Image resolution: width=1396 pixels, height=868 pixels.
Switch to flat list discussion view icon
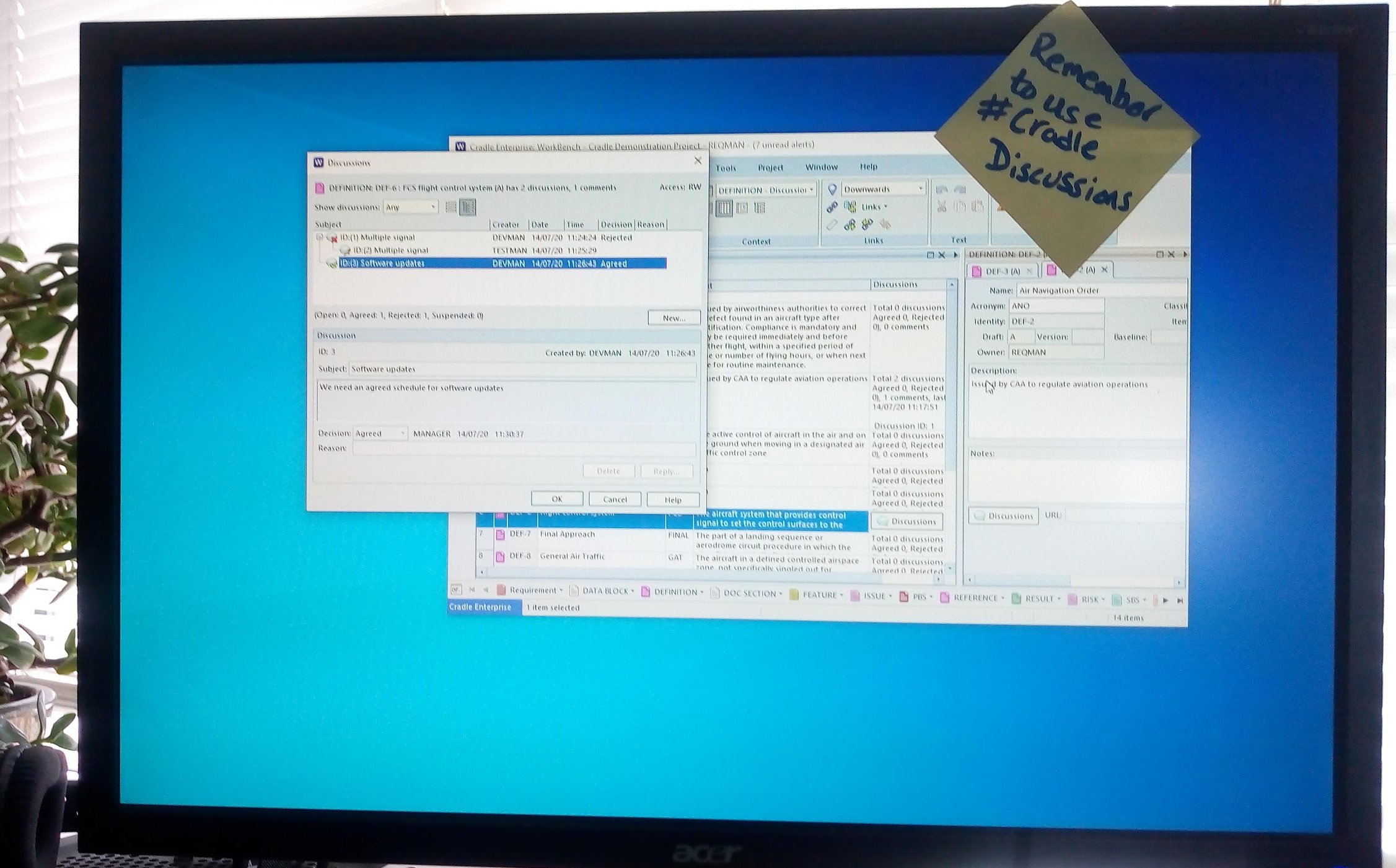pos(451,207)
